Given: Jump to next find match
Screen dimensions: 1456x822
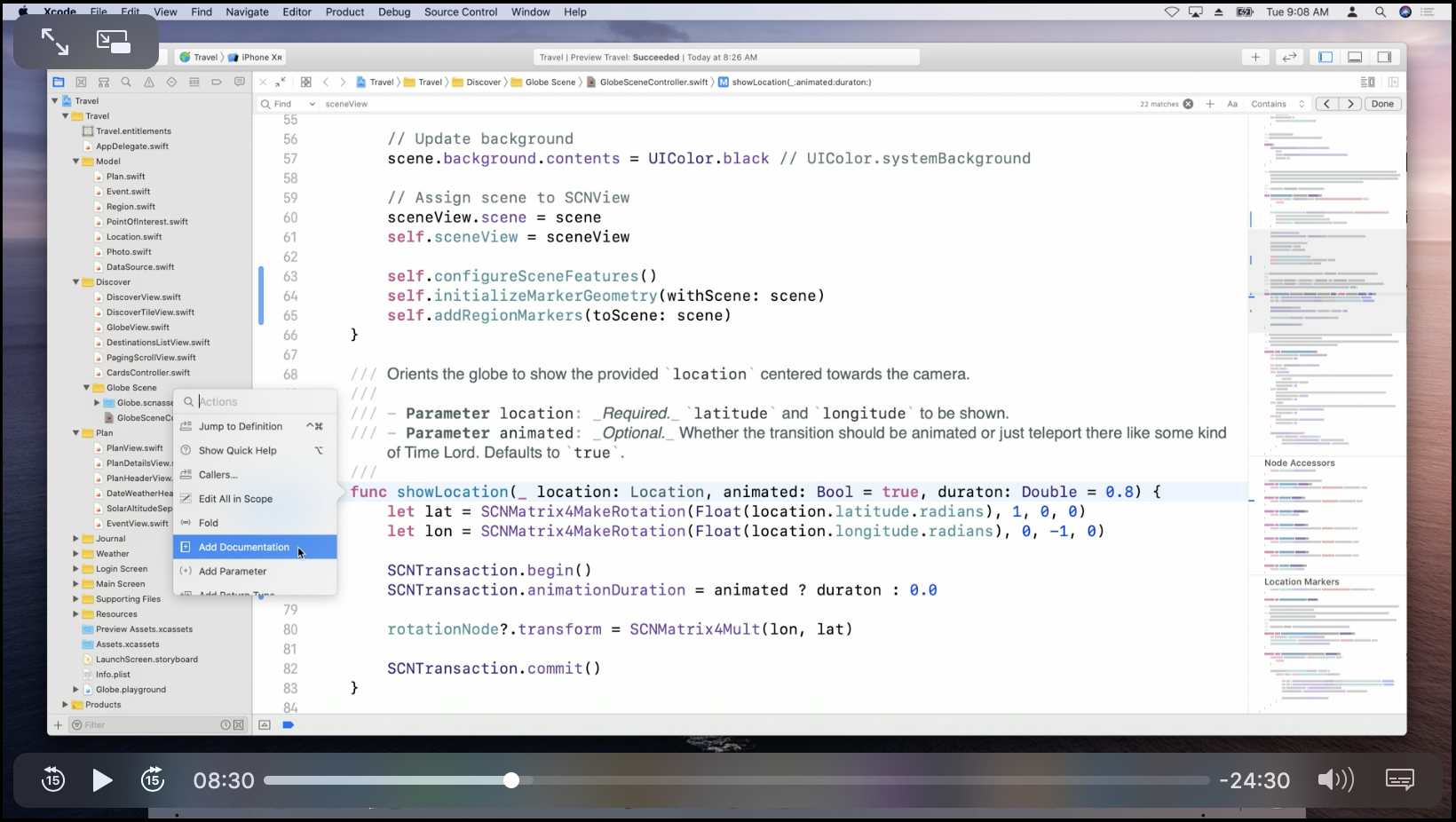Looking at the screenshot, I should point(1350,104).
